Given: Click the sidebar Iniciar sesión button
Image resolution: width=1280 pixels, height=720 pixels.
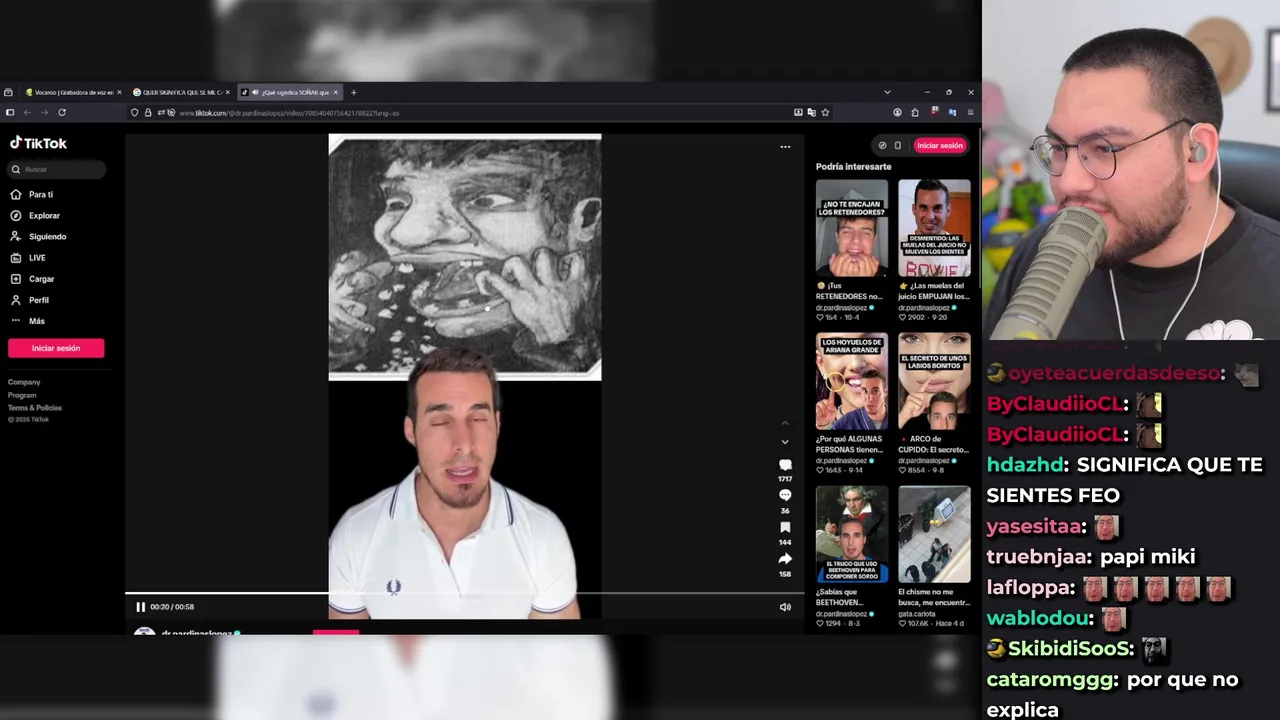Looking at the screenshot, I should click(56, 348).
